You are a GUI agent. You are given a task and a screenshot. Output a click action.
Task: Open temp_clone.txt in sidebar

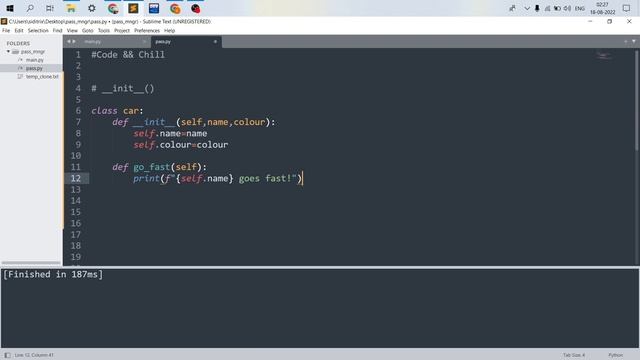tap(42, 76)
